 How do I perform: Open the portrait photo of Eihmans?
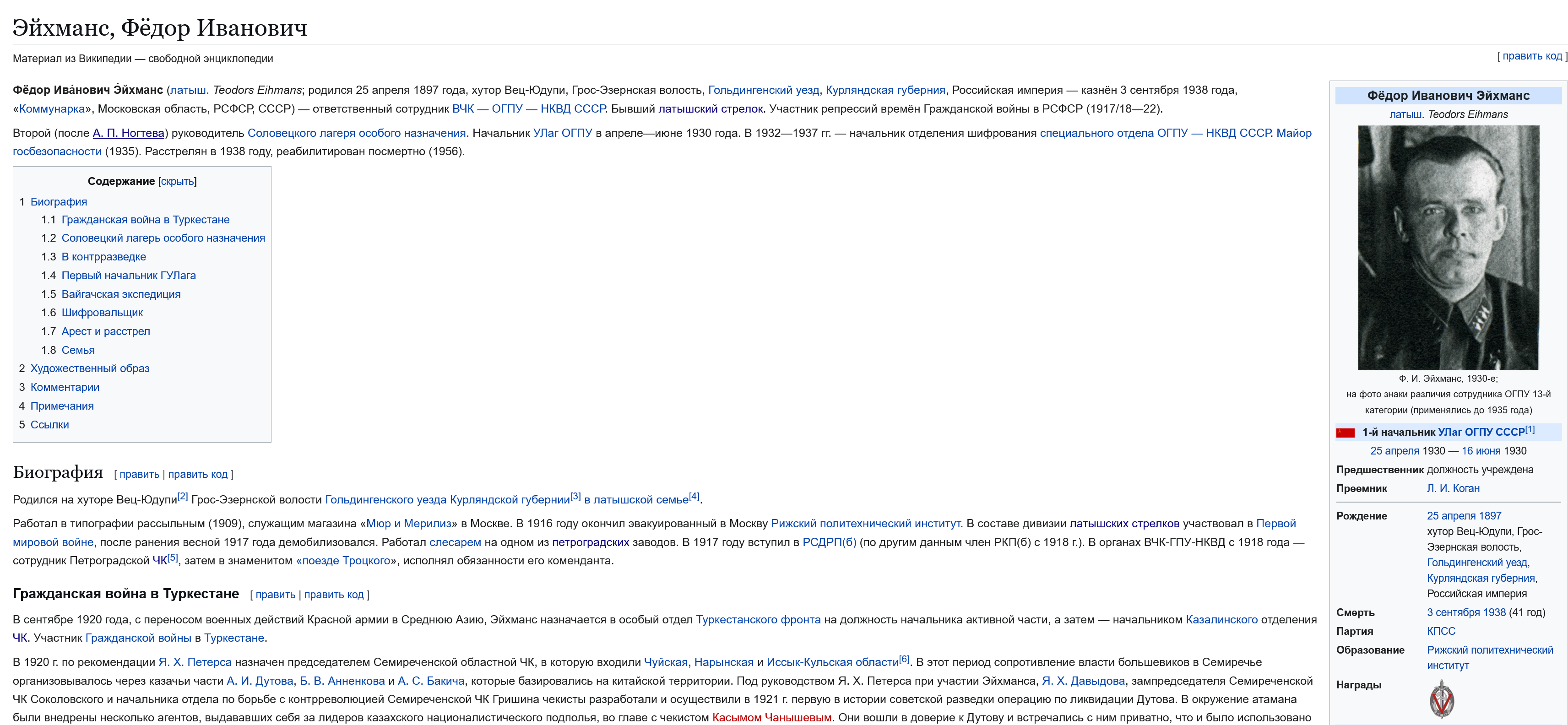1448,247
